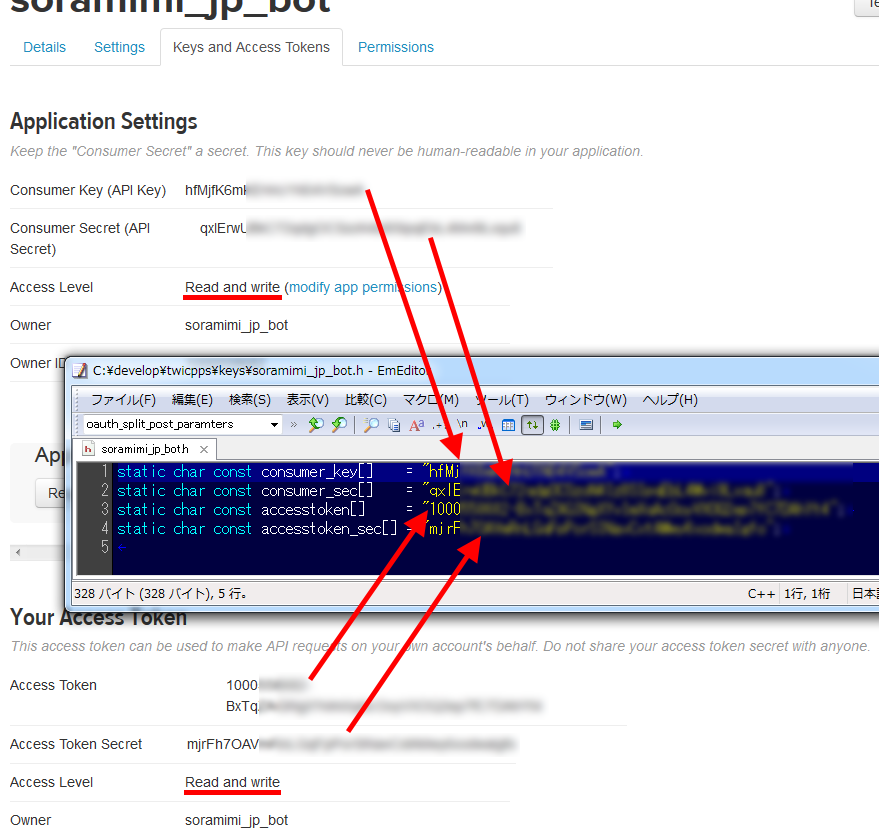Click Owner 'soramimi_jp_bot' under Application Settings
The image size is (879, 834).
(236, 325)
